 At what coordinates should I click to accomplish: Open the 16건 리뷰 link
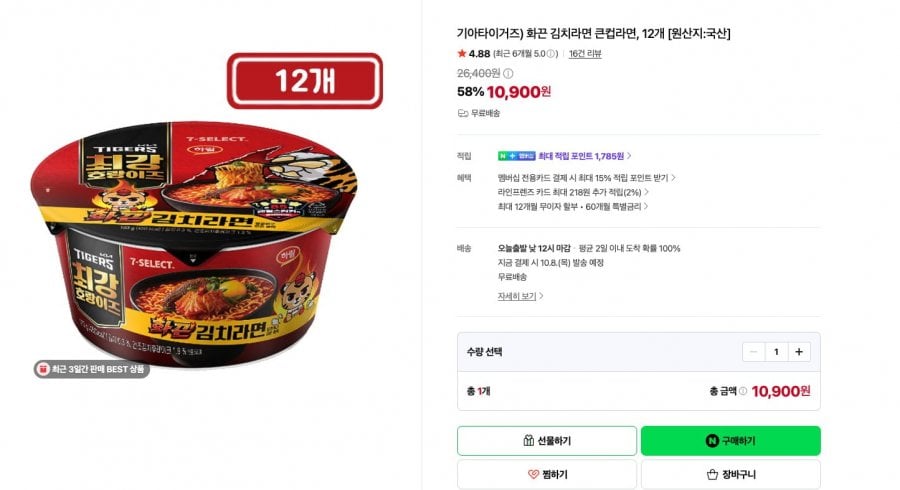585,54
